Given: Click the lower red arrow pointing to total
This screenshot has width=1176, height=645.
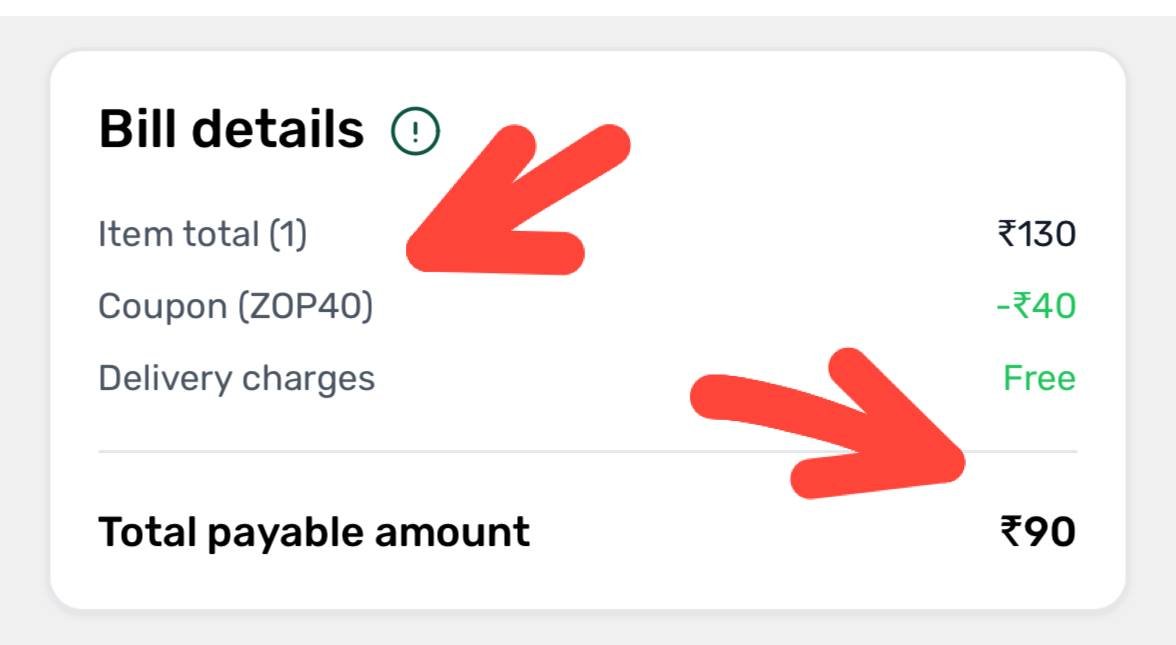Looking at the screenshot, I should [827, 423].
